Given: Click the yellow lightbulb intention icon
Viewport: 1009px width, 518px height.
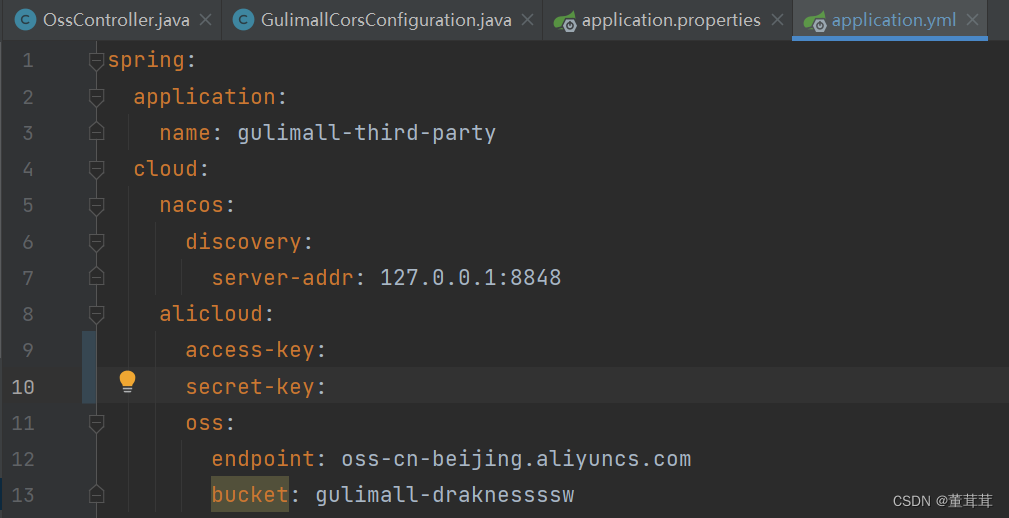Looking at the screenshot, I should pyautogui.click(x=127, y=381).
